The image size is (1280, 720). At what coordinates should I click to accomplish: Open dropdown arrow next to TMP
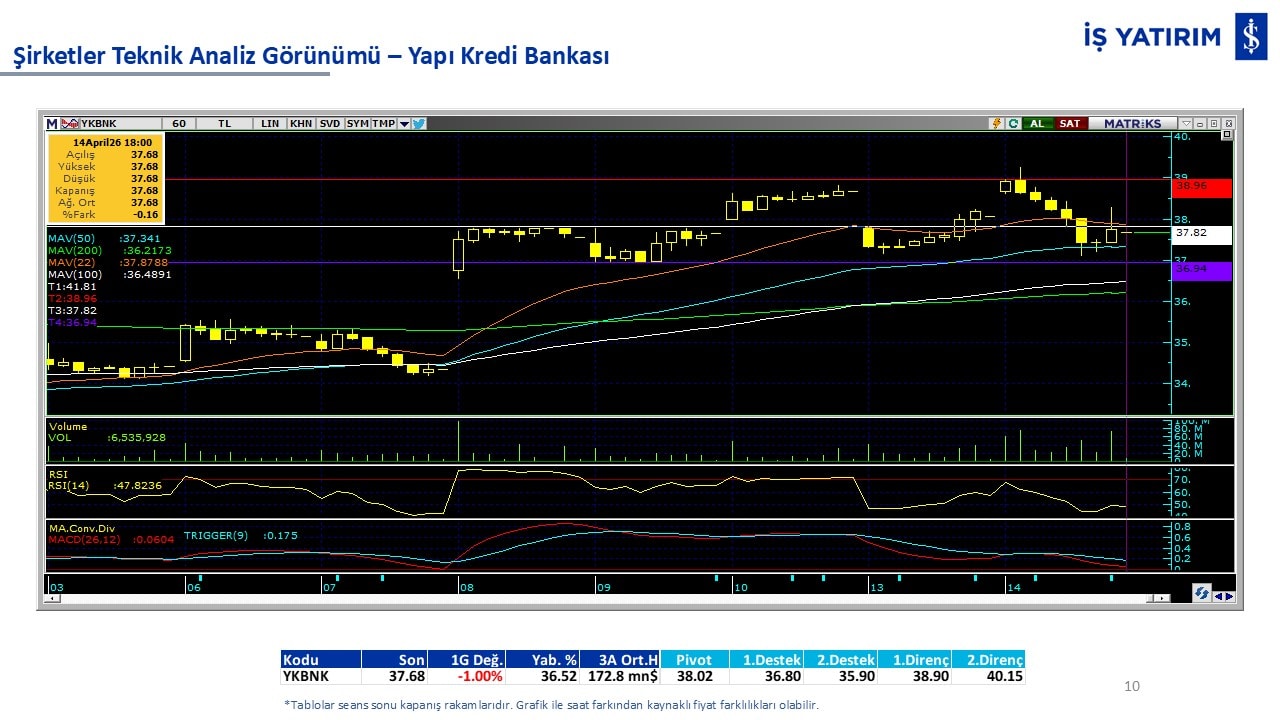click(404, 124)
